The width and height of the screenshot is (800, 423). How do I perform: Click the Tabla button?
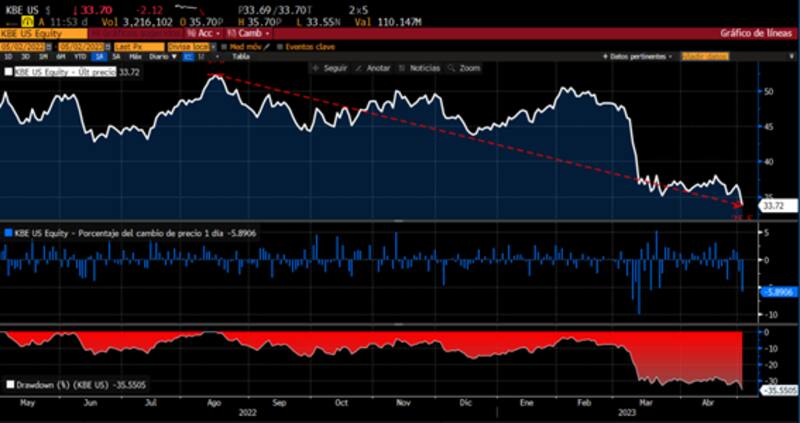coord(241,57)
